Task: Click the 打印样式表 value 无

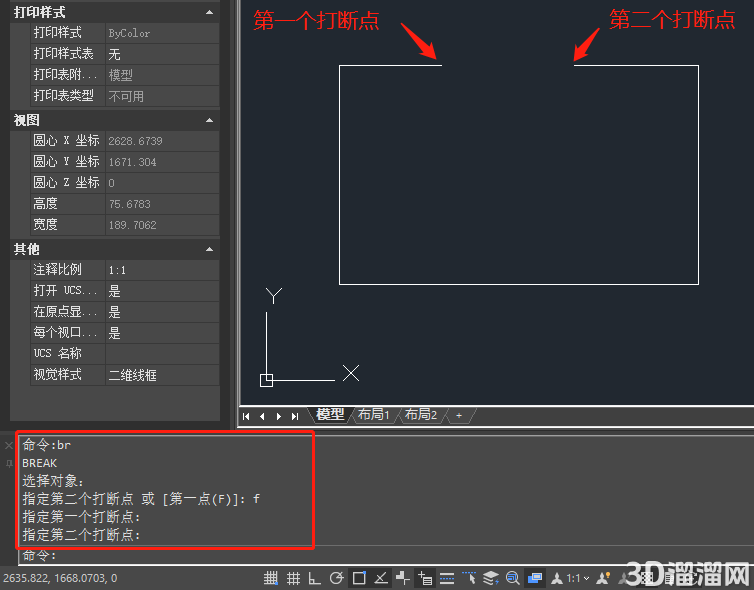Action: (x=163, y=54)
